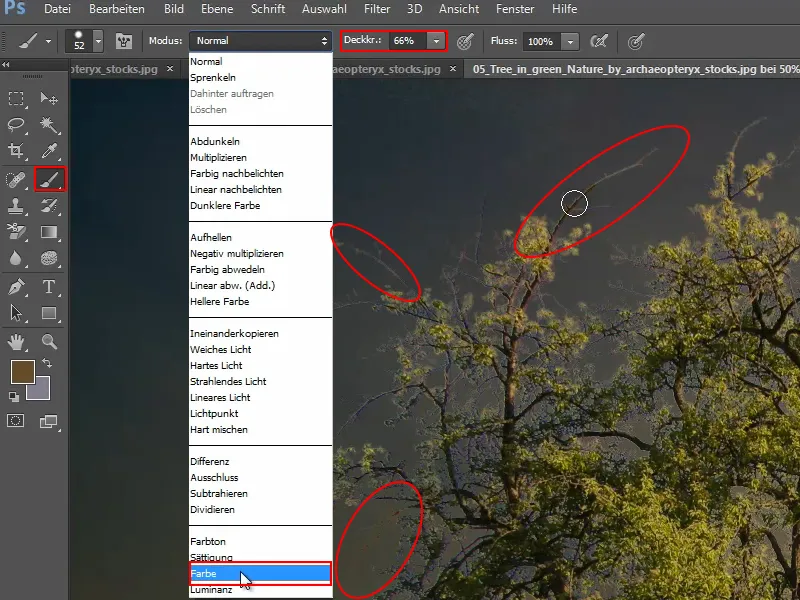
Task: Select the Rectangular Marquee tool
Action: pos(16,98)
